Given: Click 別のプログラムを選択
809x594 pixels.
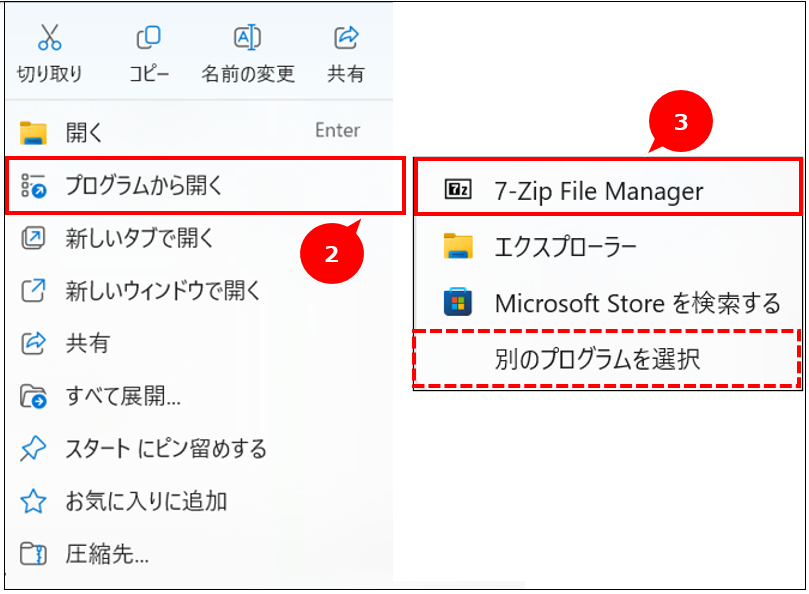Looking at the screenshot, I should click(606, 359).
